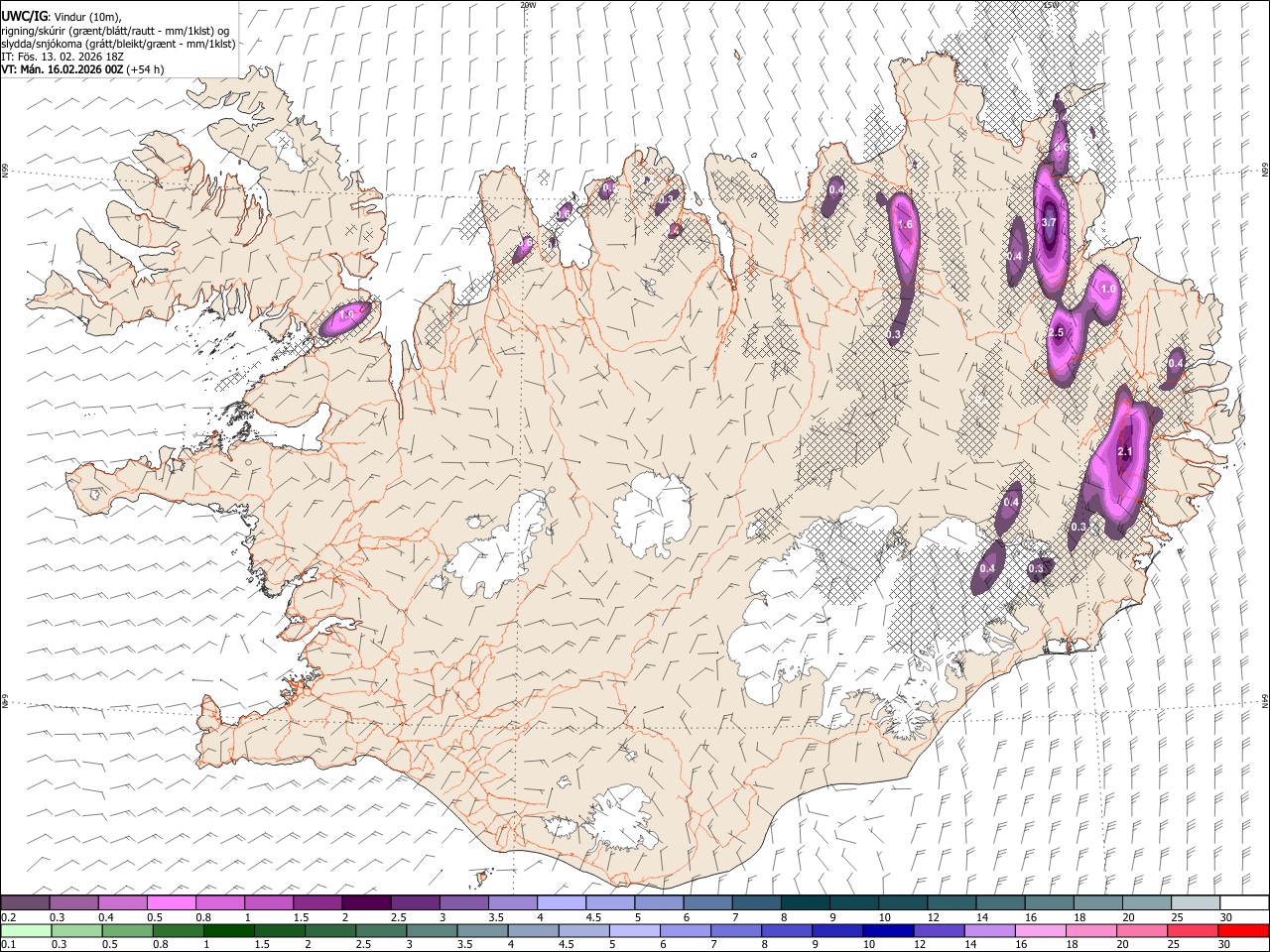Click the 64N latitude label on right edge
The width and height of the screenshot is (1270, 952).
point(1265,700)
